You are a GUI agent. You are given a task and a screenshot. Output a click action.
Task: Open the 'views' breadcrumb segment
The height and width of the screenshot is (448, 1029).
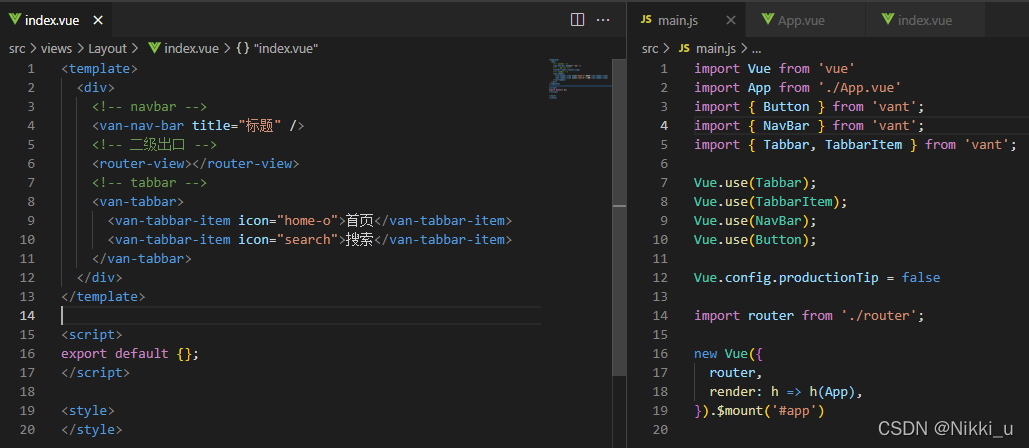(x=56, y=49)
